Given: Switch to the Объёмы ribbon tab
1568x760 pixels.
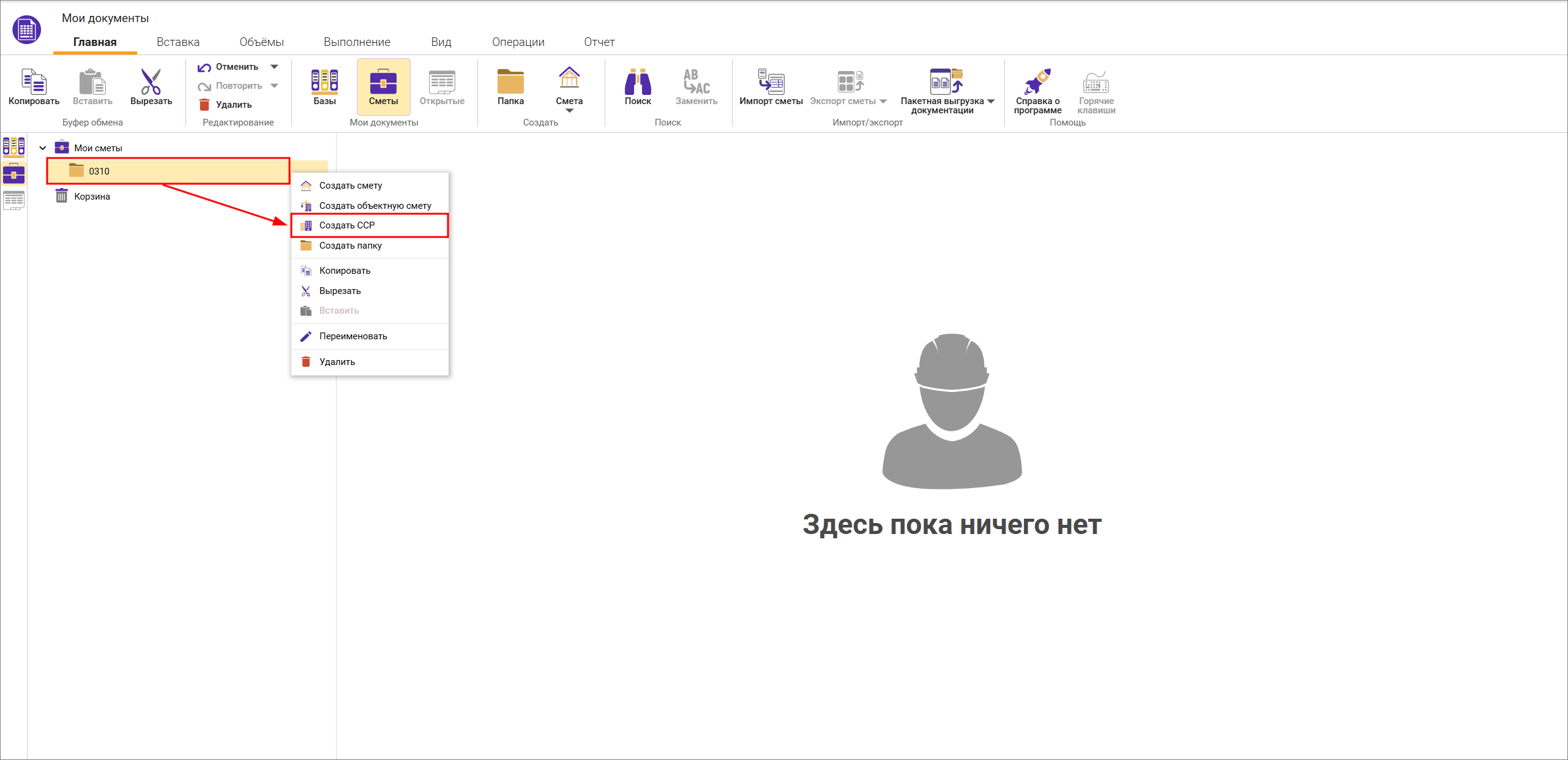Looking at the screenshot, I should pyautogui.click(x=261, y=42).
